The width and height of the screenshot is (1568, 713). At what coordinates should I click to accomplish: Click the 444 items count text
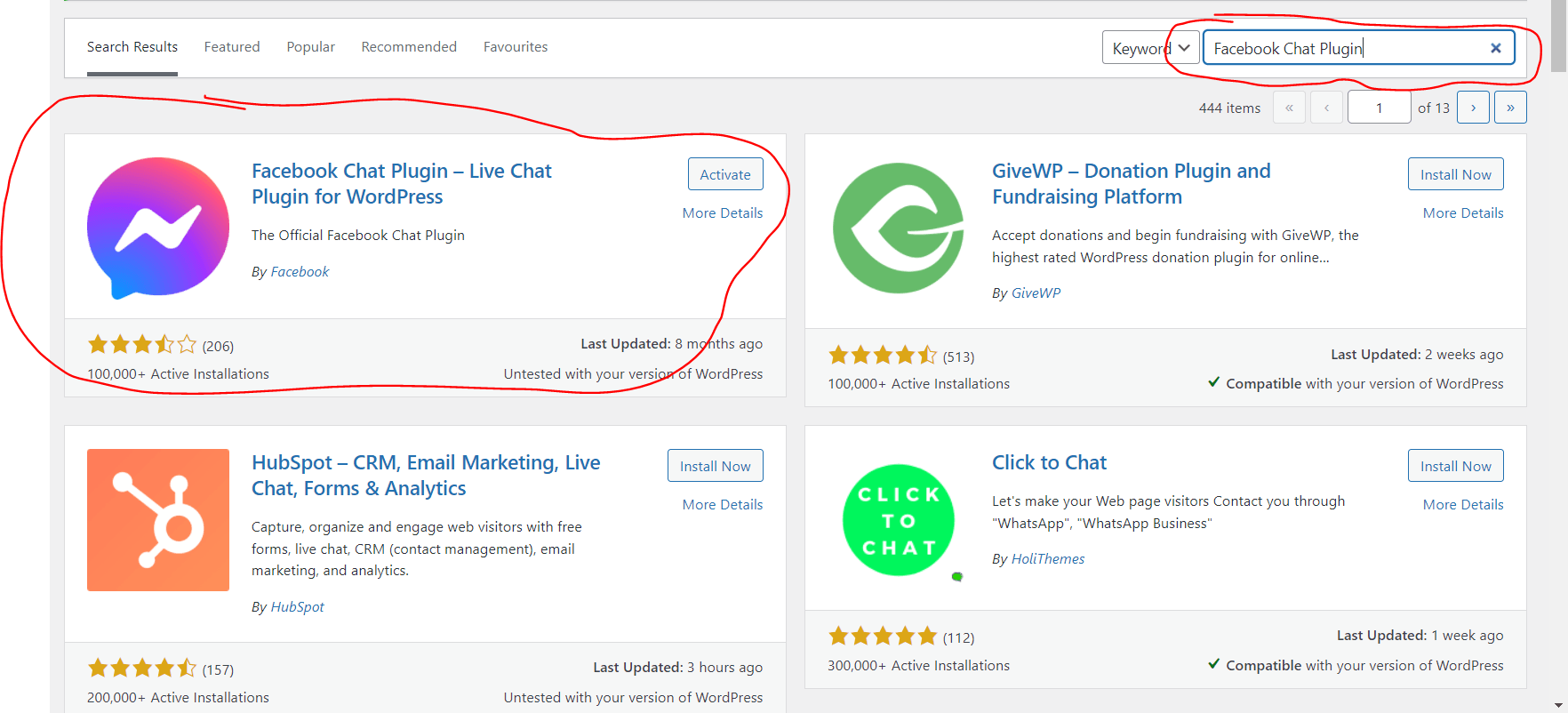[1229, 108]
